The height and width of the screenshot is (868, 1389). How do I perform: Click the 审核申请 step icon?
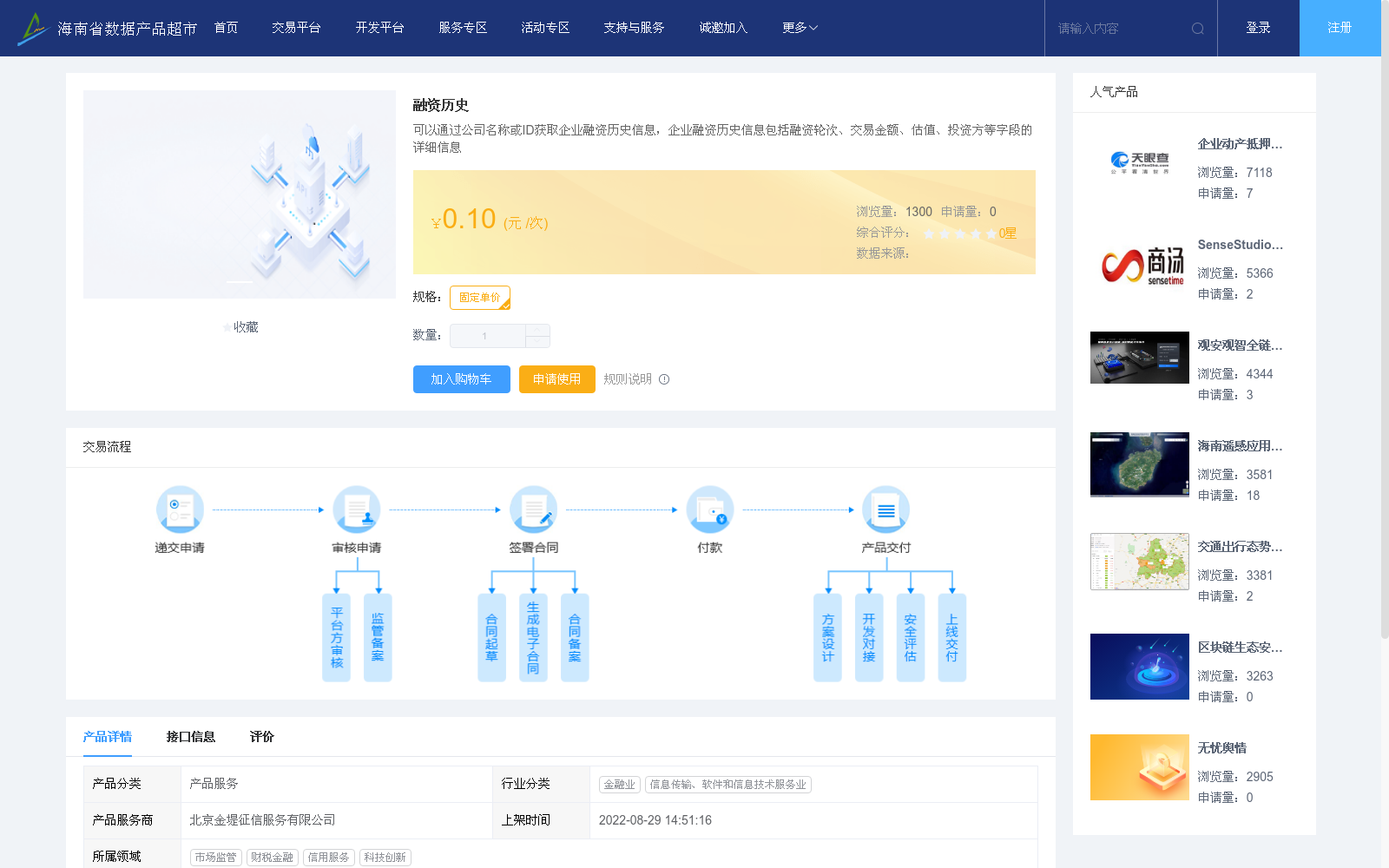click(x=357, y=509)
